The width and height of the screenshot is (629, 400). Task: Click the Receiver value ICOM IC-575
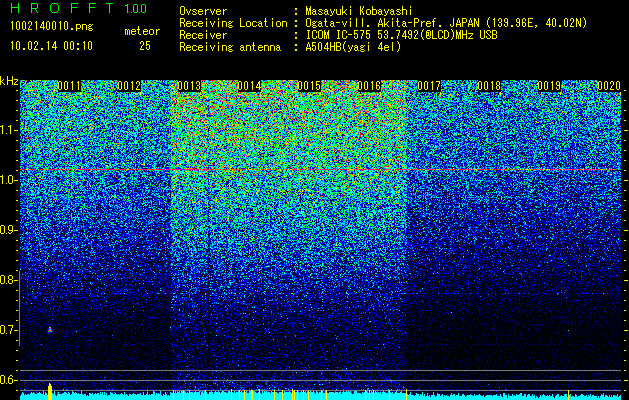340,35
